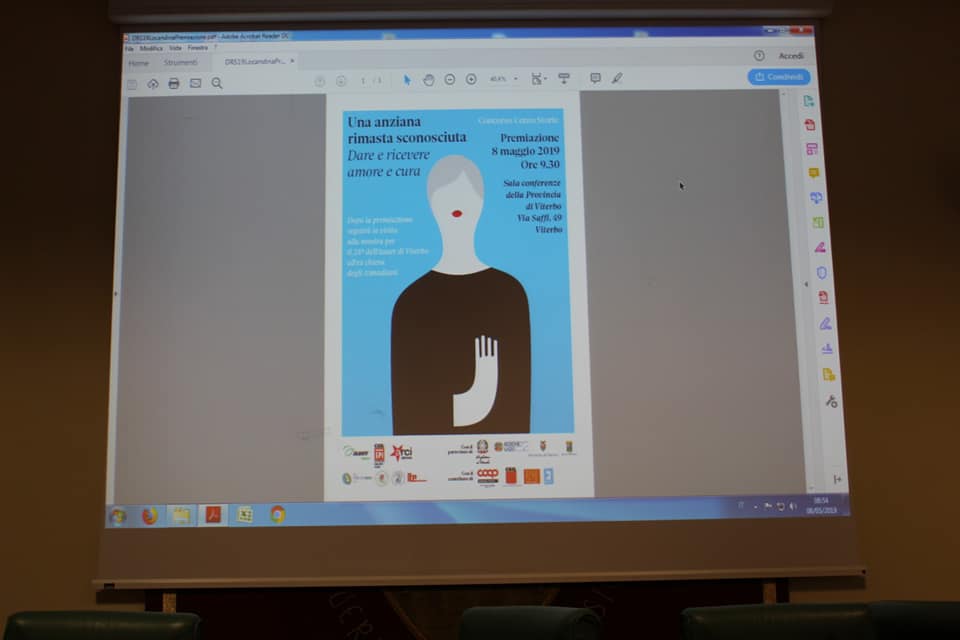The width and height of the screenshot is (960, 640).
Task: Click the zoom in plus icon
Action: [471, 79]
